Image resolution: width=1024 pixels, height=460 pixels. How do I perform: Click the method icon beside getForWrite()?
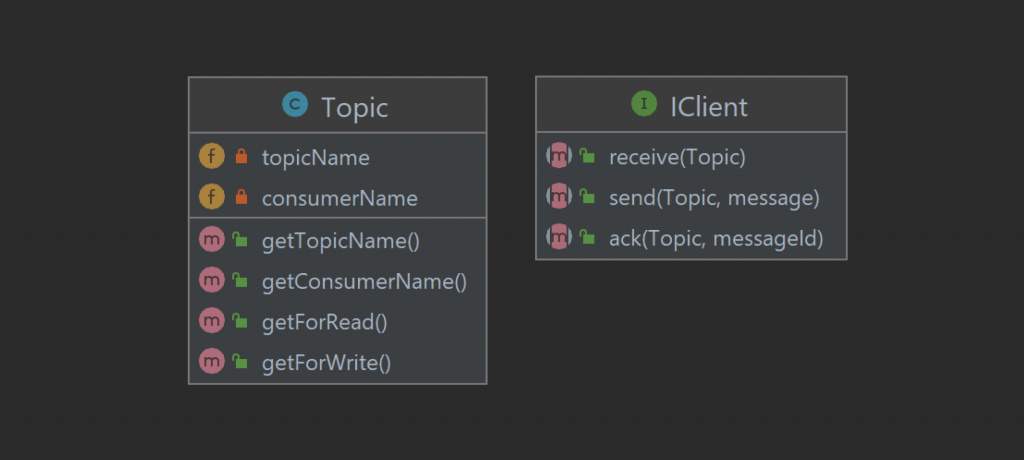(x=212, y=361)
